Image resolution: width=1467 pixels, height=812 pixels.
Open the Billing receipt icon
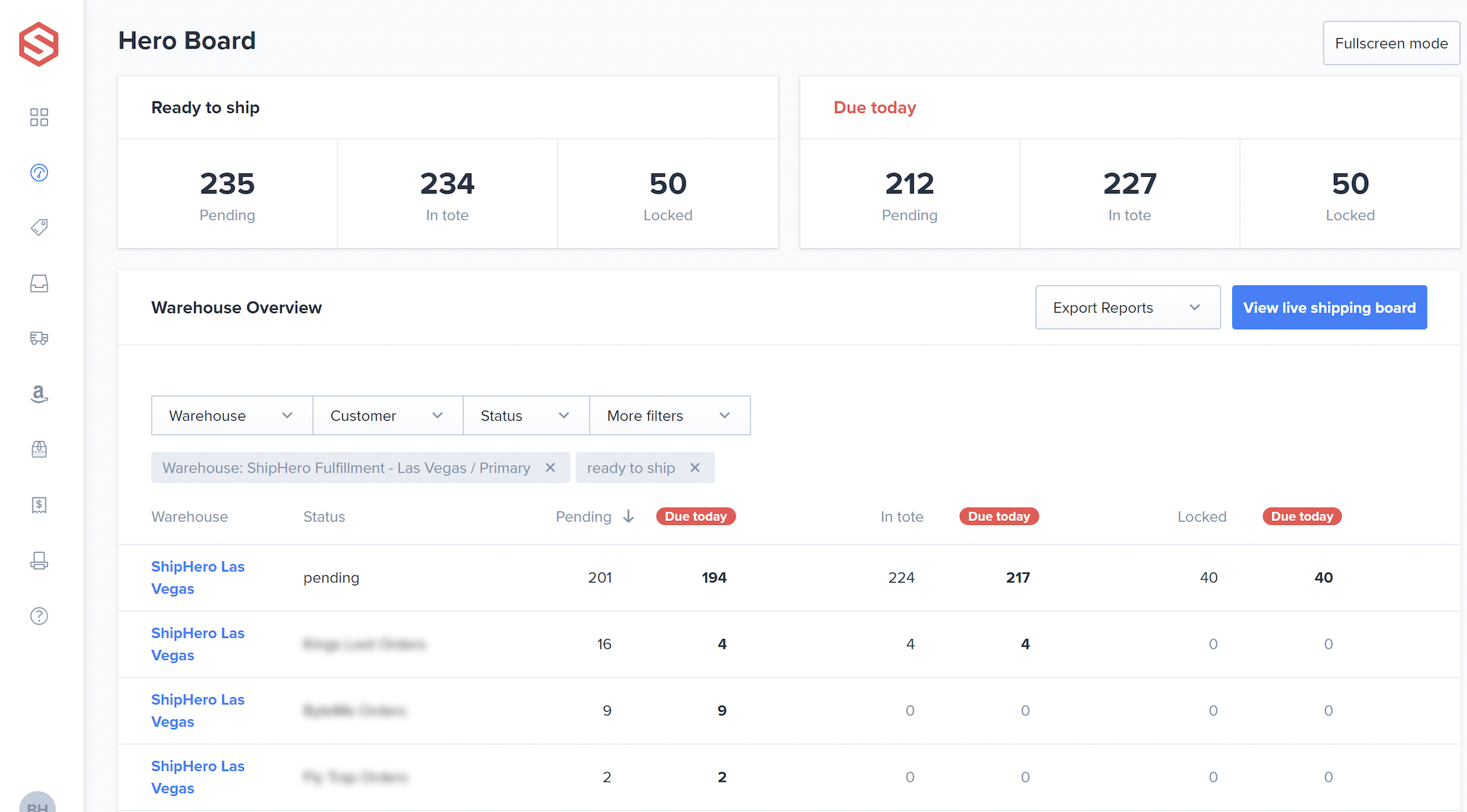coord(38,505)
